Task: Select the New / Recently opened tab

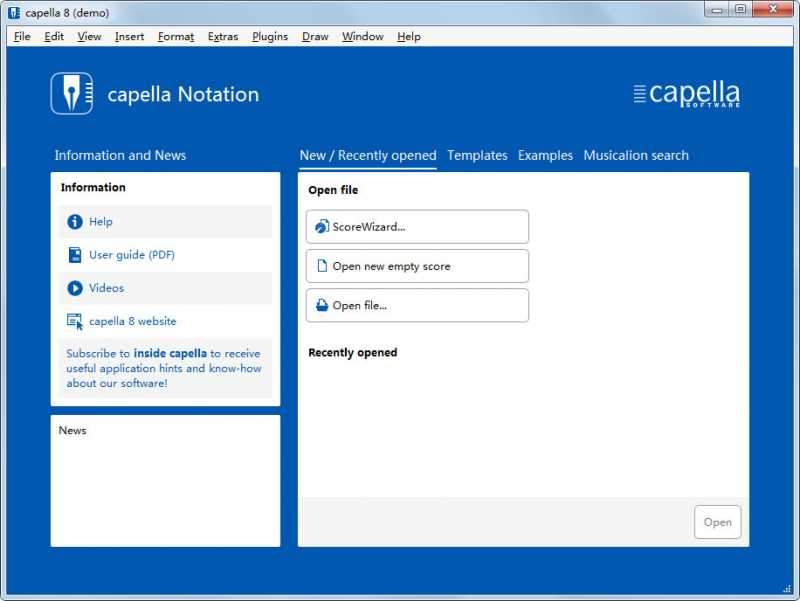Action: coord(368,155)
